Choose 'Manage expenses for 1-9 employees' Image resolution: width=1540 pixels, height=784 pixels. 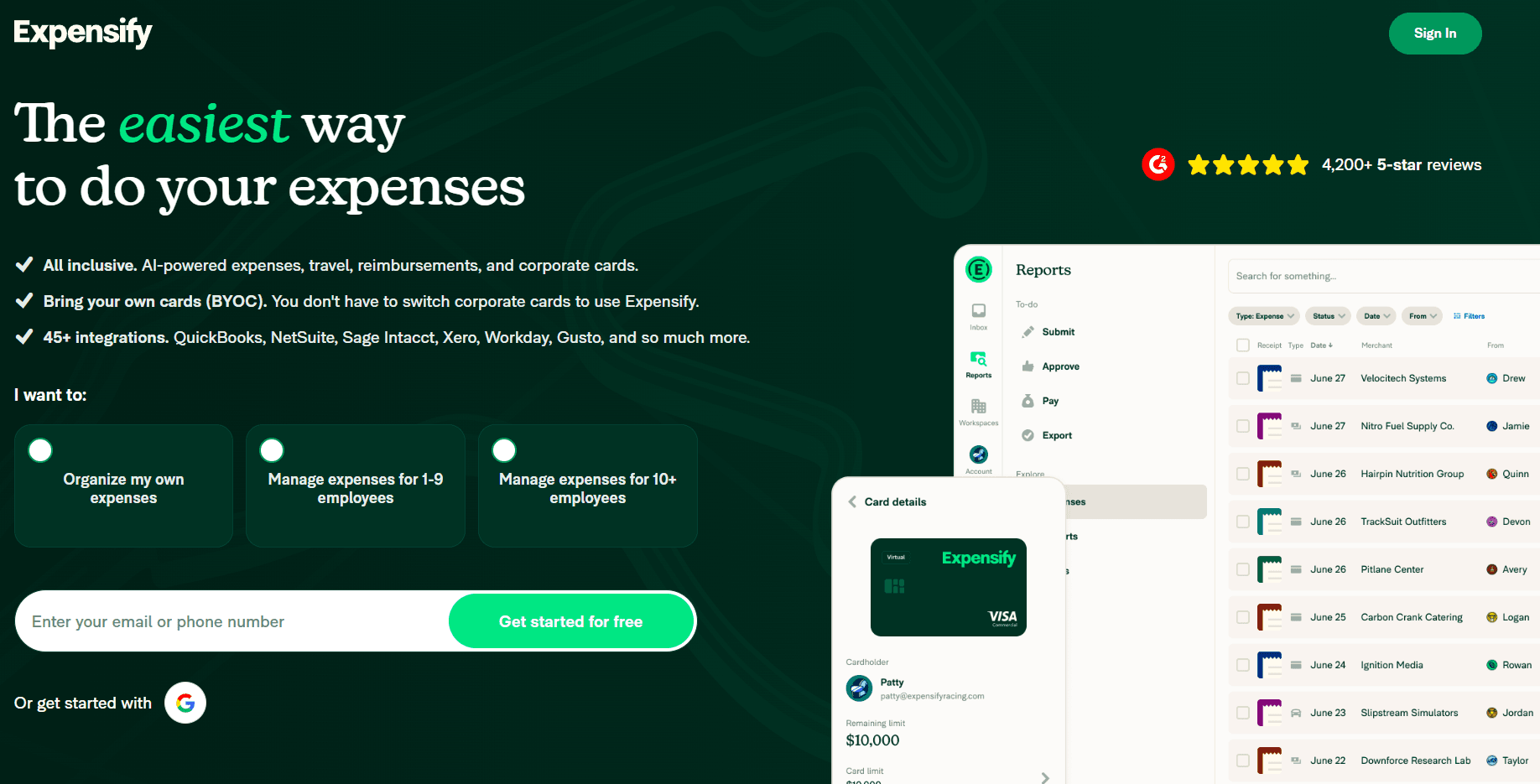356,486
